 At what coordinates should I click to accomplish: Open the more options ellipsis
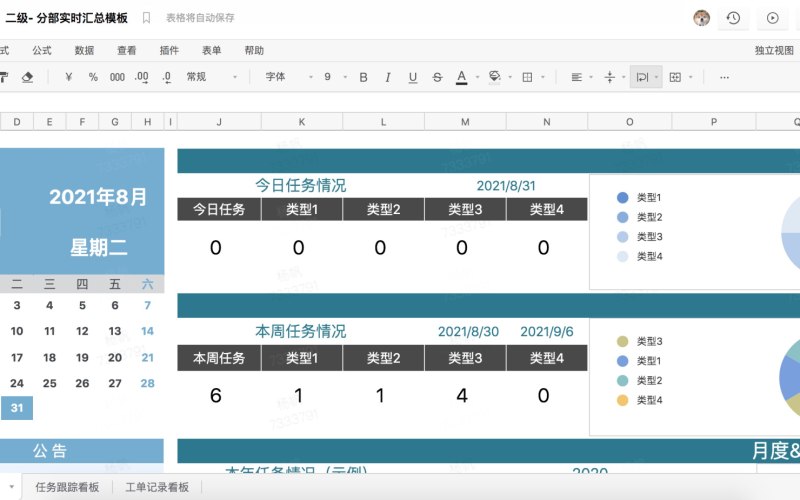pos(724,77)
